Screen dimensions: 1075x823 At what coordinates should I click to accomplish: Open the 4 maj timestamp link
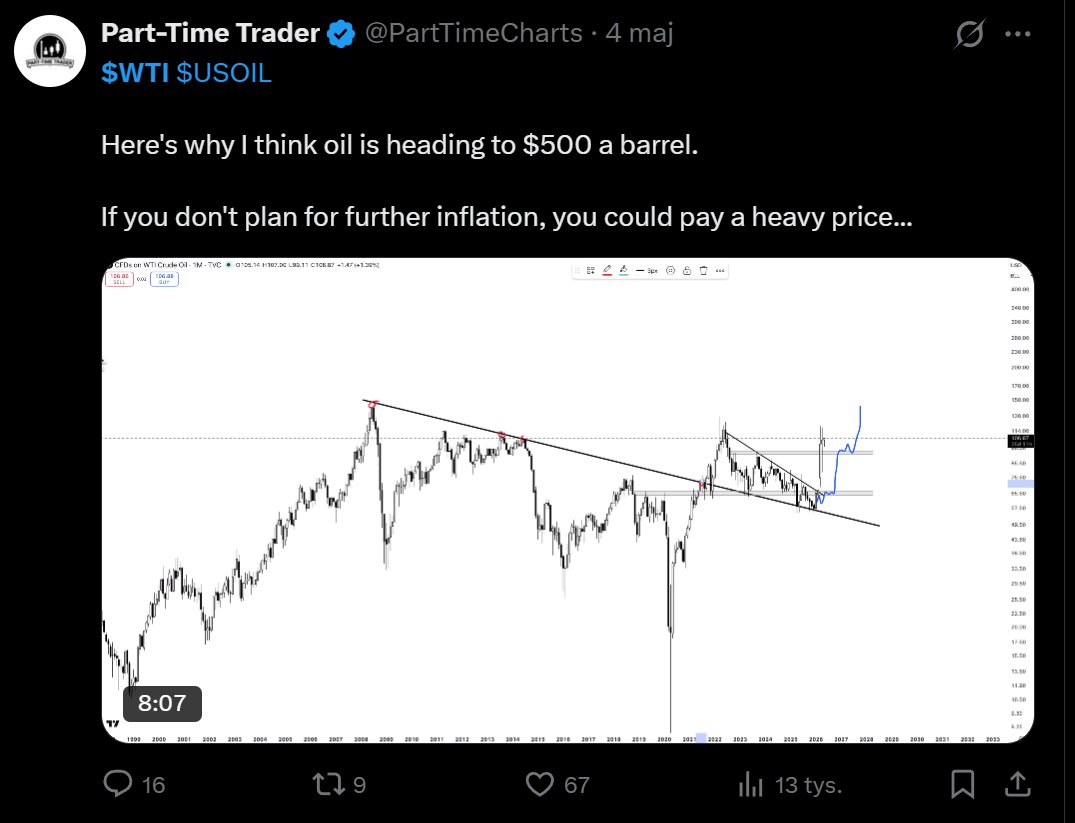[x=639, y=33]
